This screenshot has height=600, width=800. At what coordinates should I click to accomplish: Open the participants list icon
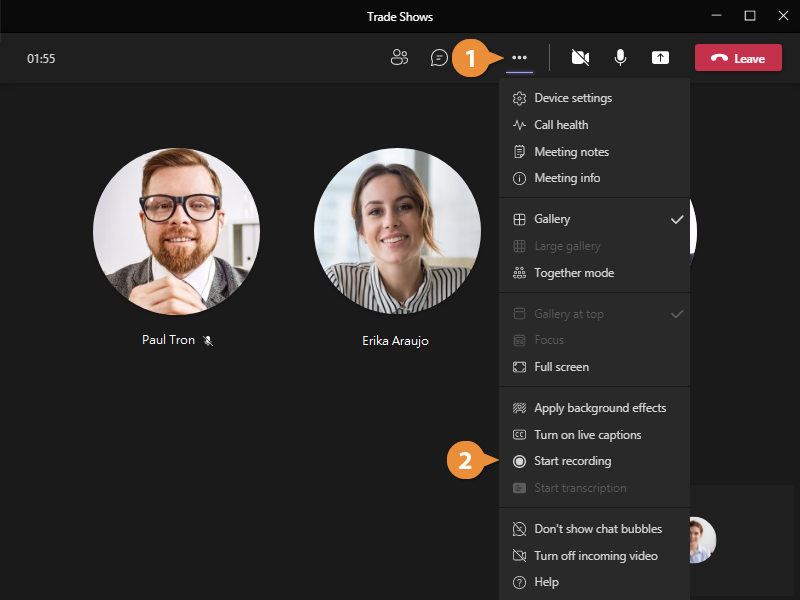(400, 58)
